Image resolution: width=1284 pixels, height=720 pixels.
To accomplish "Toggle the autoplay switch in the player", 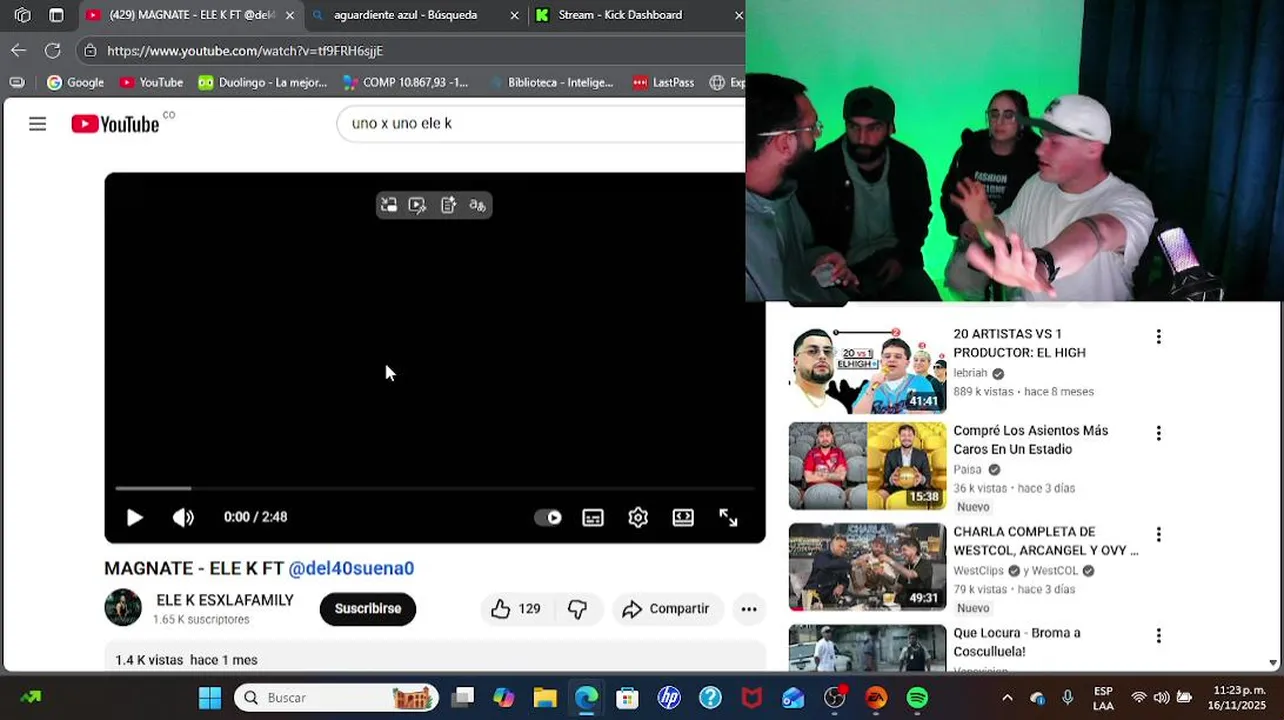I will pyautogui.click(x=548, y=517).
